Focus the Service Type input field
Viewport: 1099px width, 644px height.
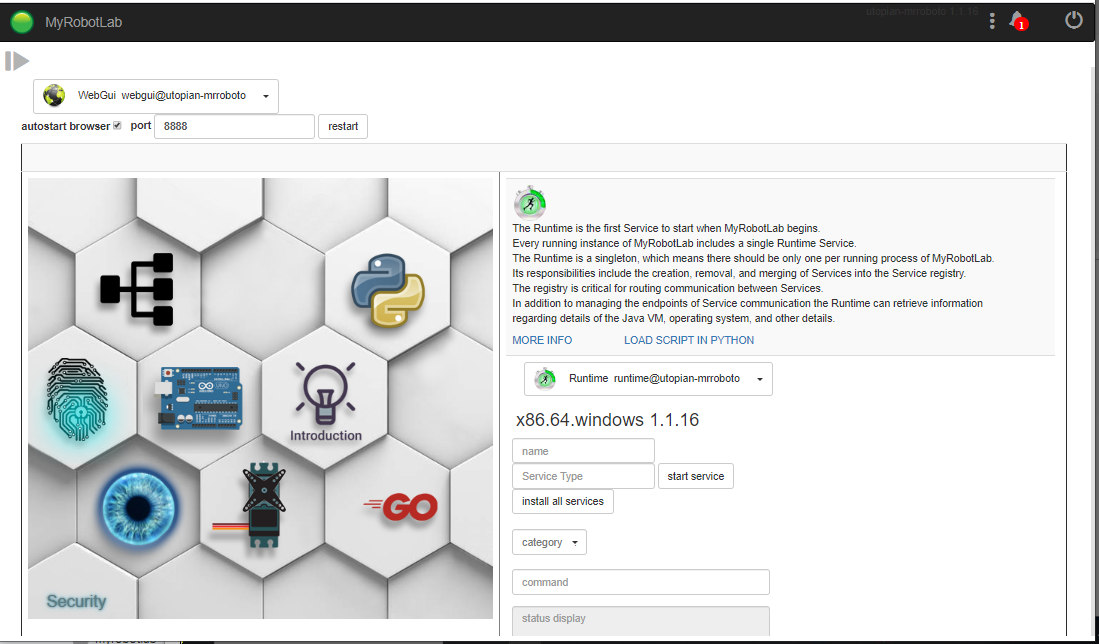583,476
